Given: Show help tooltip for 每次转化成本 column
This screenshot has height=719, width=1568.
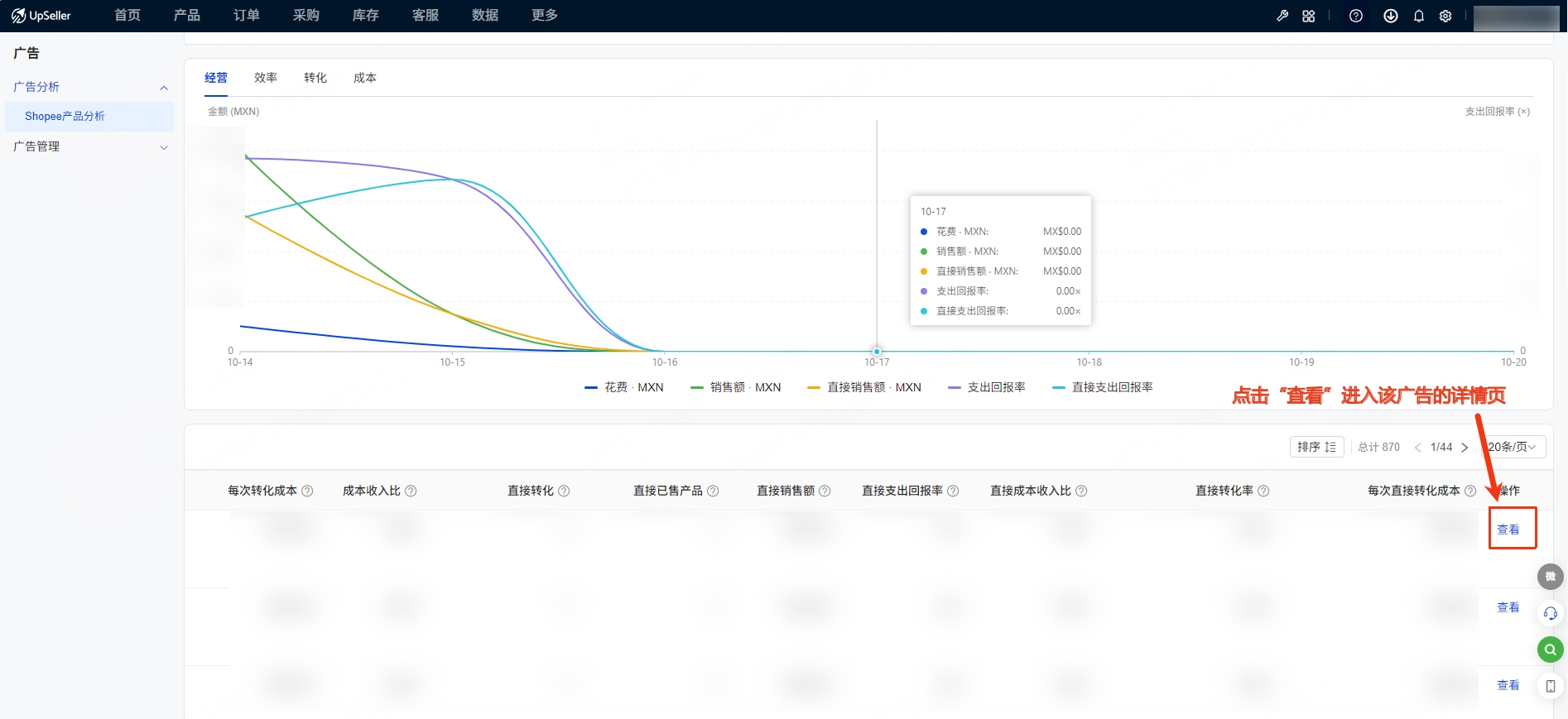Looking at the screenshot, I should pyautogui.click(x=307, y=491).
